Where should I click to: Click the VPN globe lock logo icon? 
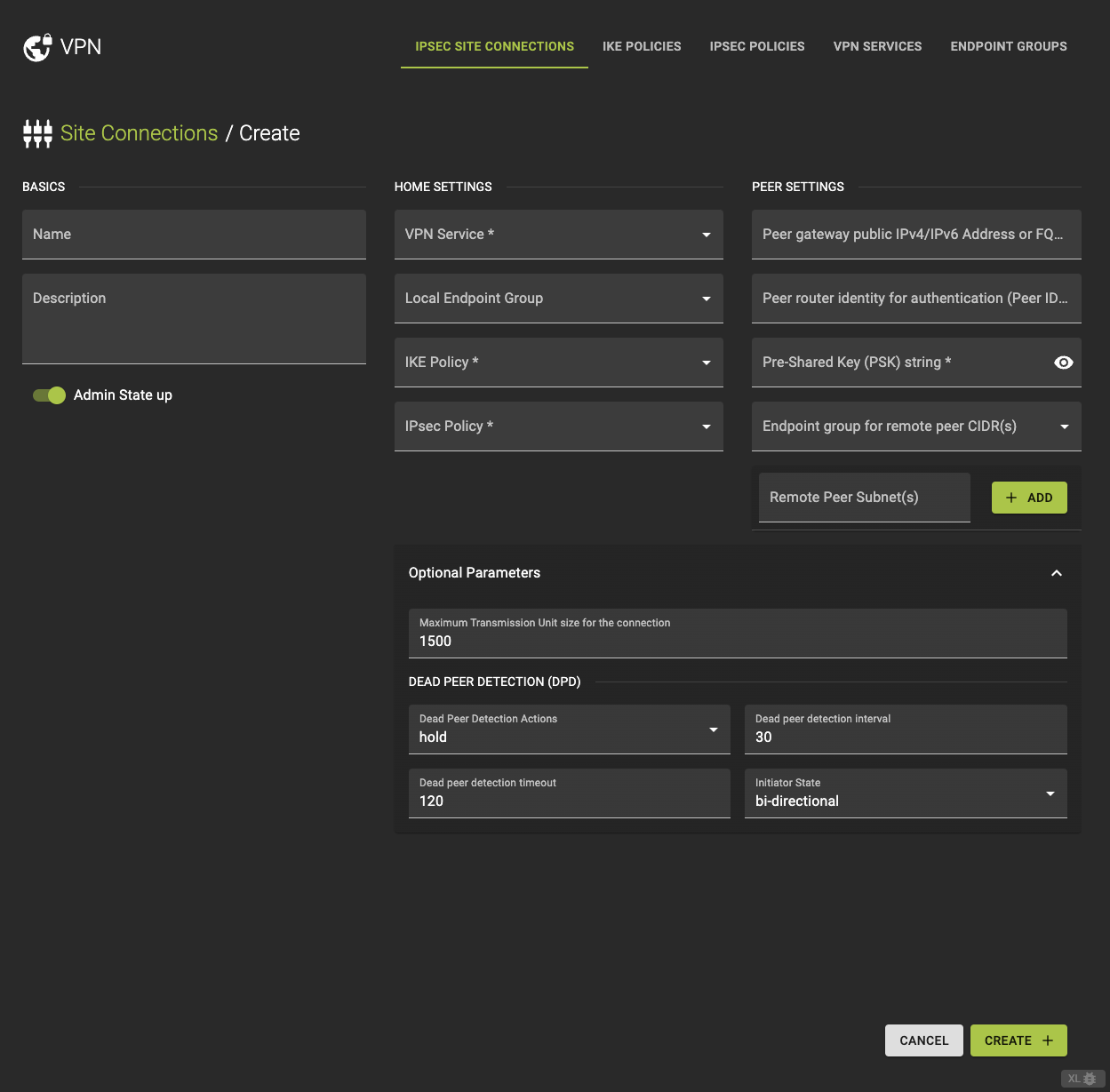click(37, 47)
